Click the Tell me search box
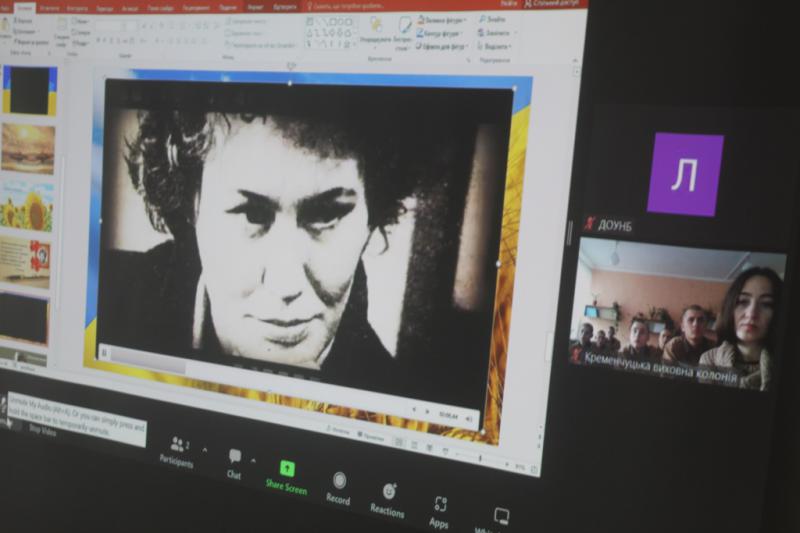This screenshot has width=800, height=533. point(346,6)
